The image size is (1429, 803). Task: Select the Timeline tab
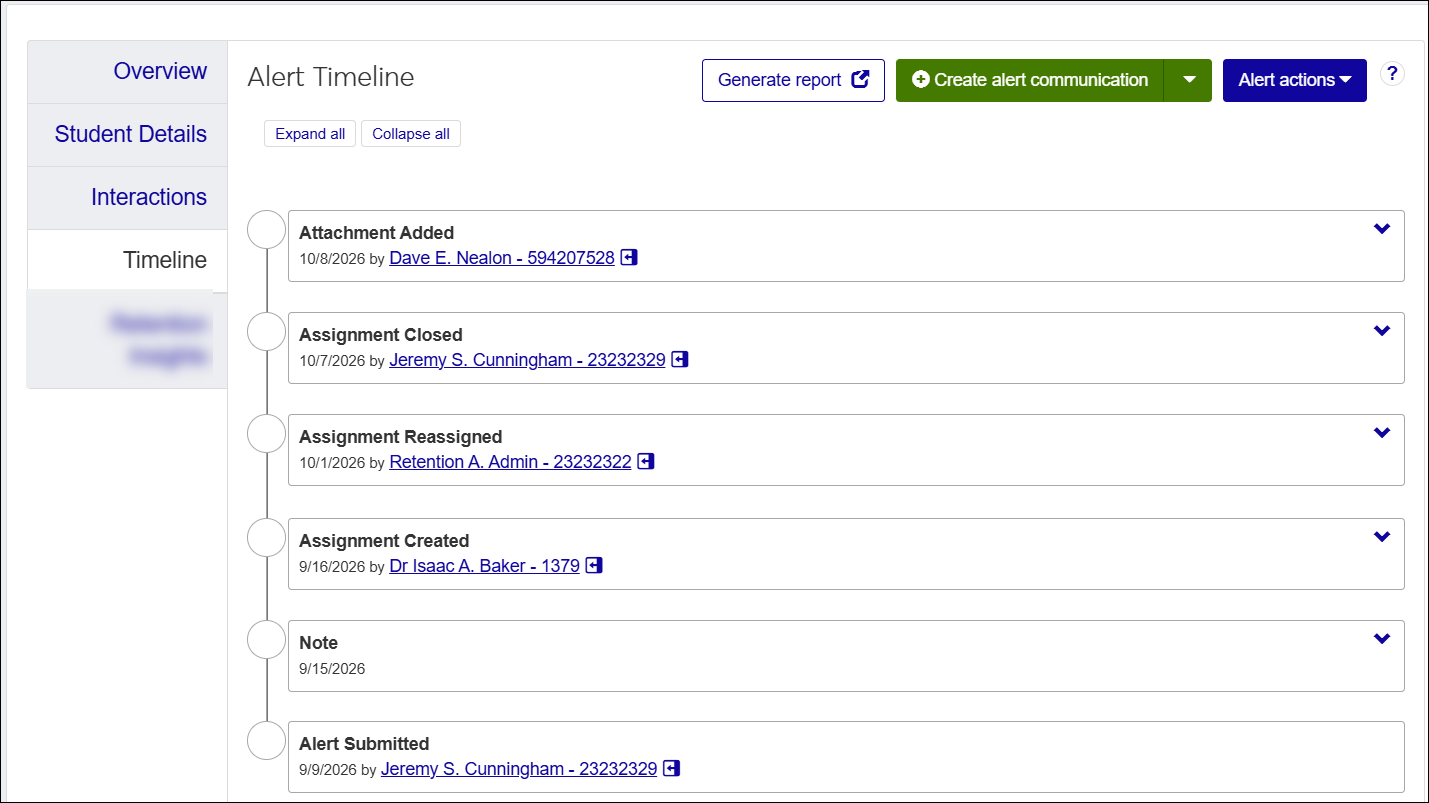point(128,260)
